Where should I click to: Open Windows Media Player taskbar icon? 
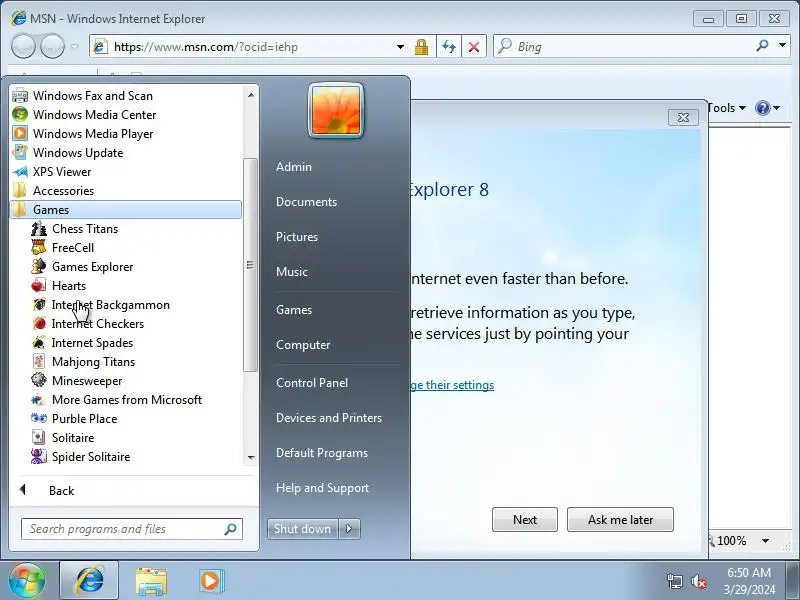tap(210, 581)
